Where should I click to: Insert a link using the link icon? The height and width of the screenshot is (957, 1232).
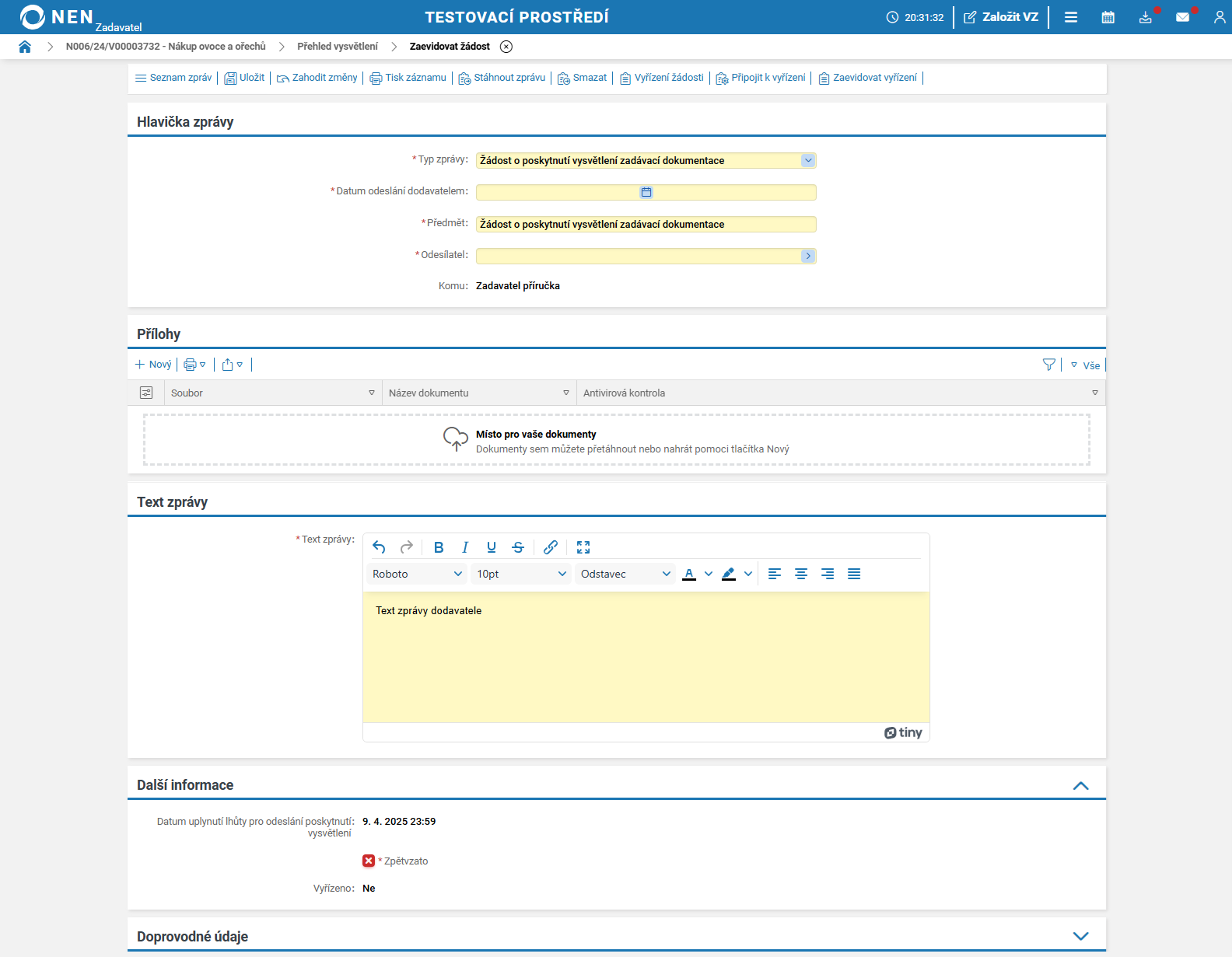(x=551, y=547)
